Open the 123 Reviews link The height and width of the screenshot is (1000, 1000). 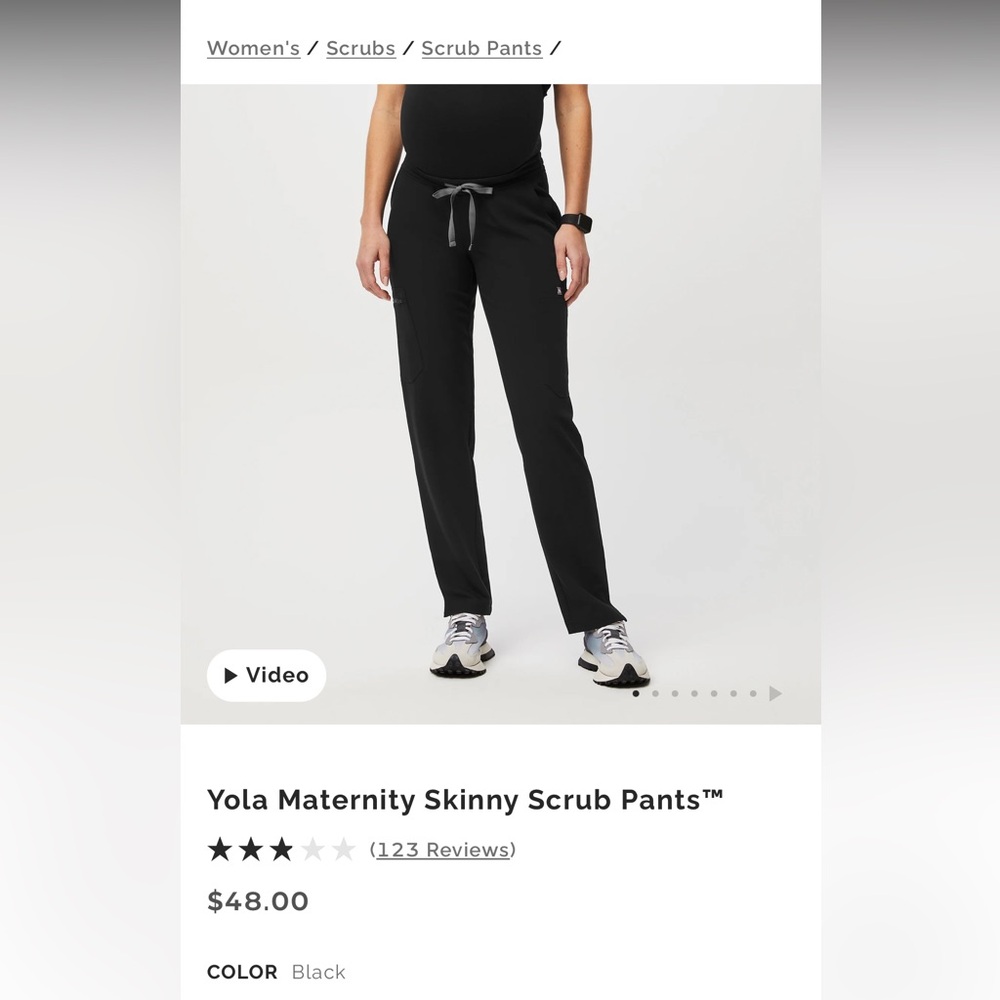pos(443,849)
